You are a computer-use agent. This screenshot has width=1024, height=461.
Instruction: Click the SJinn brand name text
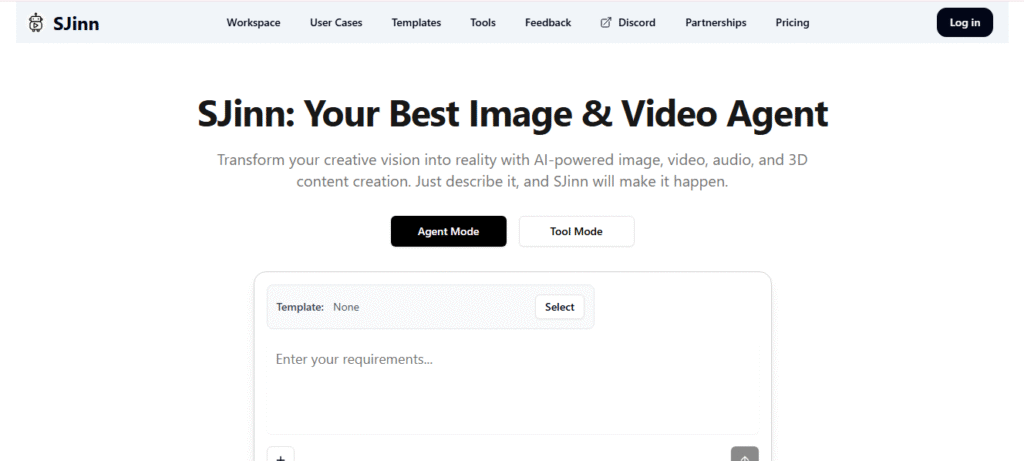coord(76,22)
